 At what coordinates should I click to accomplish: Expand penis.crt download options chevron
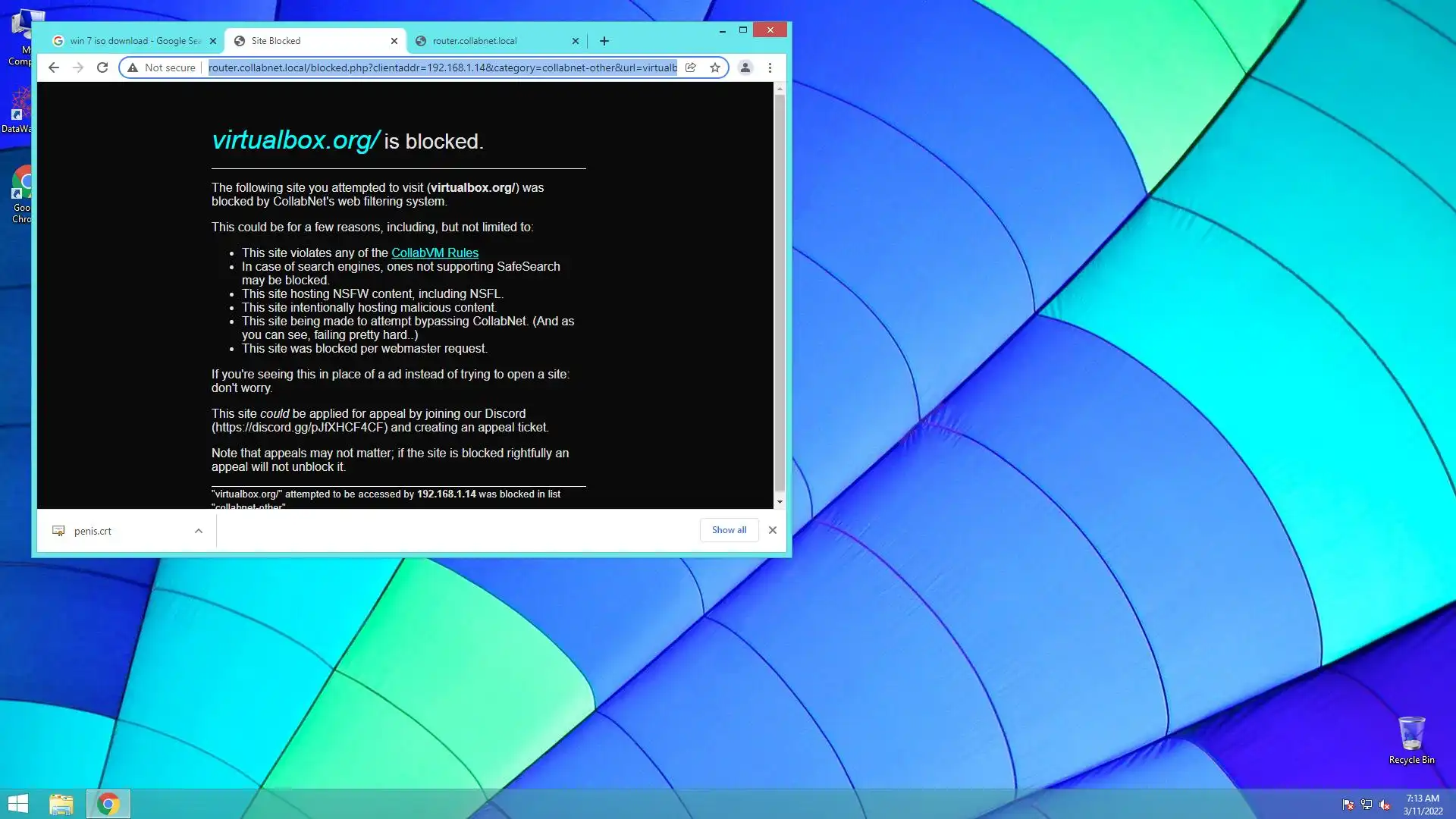click(x=199, y=531)
